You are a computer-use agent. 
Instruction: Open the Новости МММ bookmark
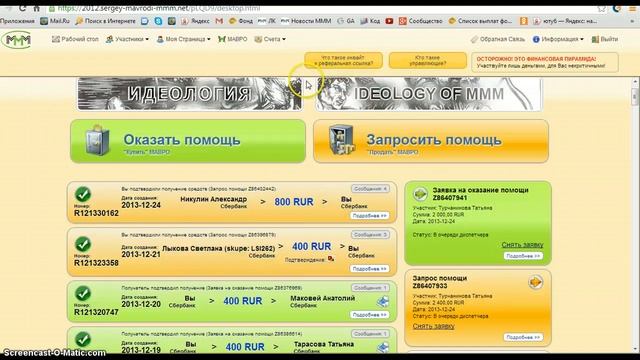(306, 21)
